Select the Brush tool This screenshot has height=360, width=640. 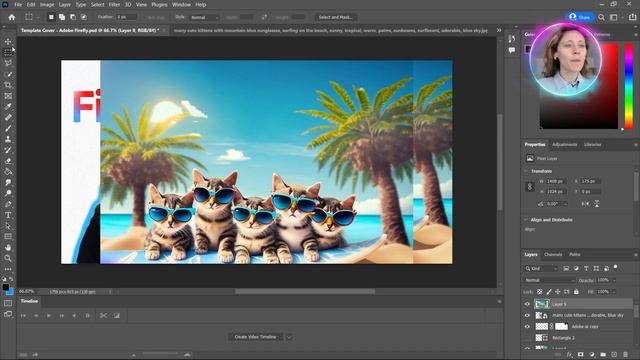[8, 128]
